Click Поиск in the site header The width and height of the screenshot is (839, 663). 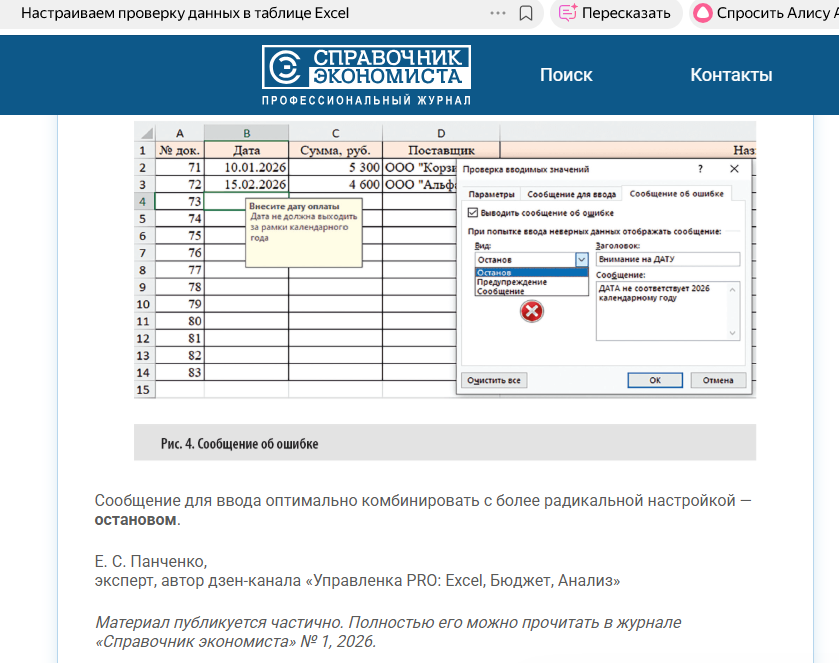(x=566, y=74)
